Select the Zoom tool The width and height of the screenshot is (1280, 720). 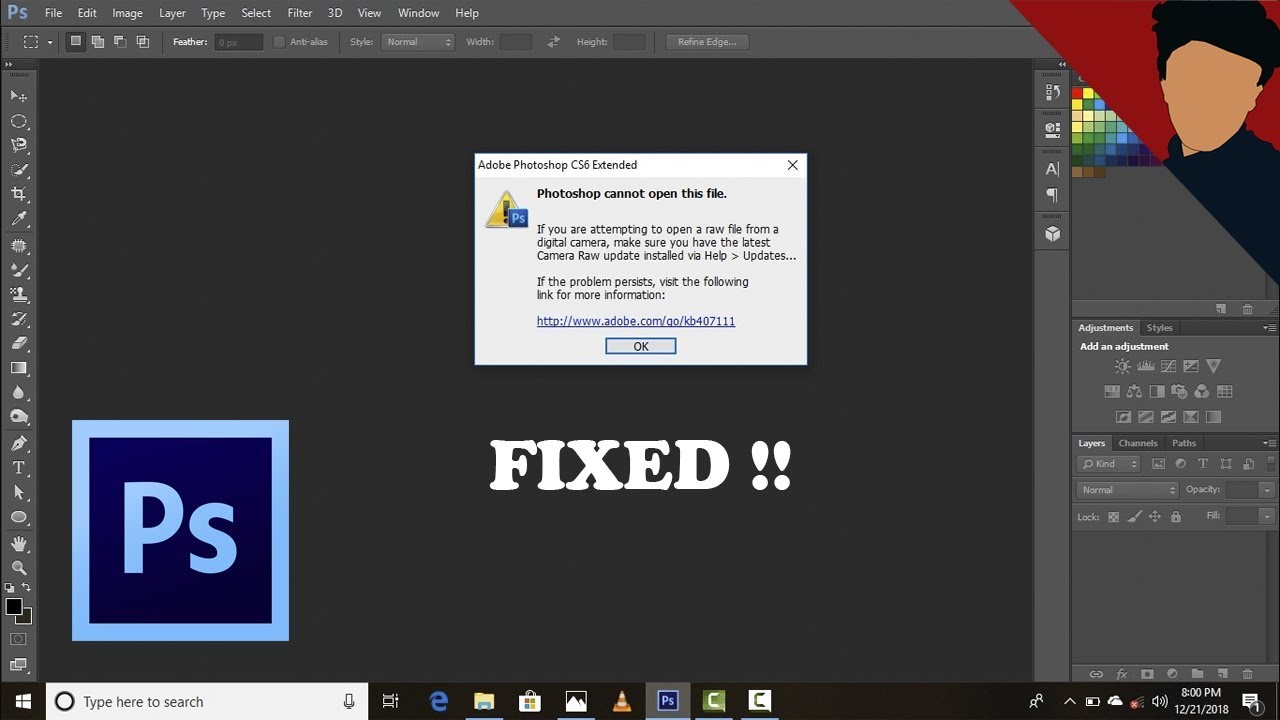pos(18,568)
